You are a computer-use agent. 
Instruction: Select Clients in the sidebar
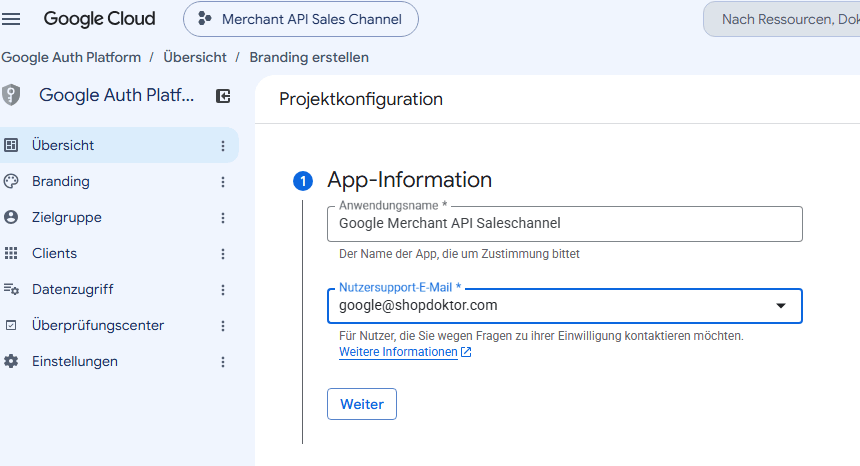click(119, 253)
